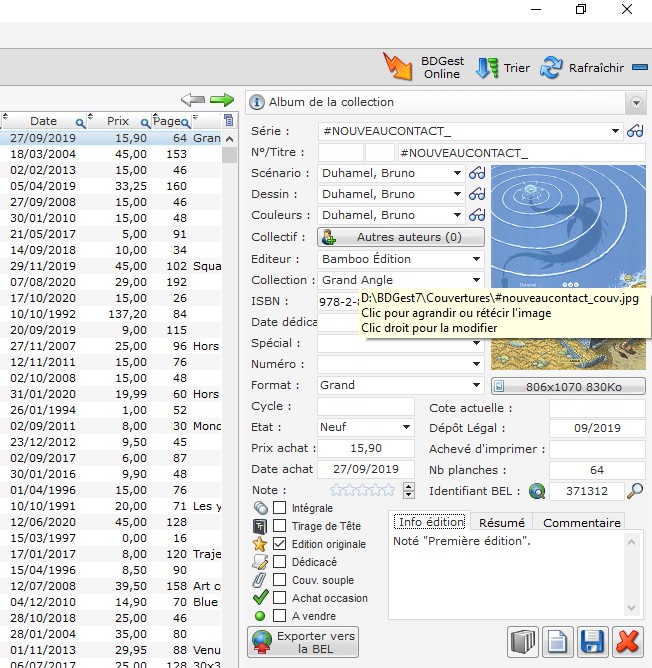This screenshot has width=652, height=668.
Task: Click the blue minus icon beside Rafraîchir
Action: 640,67
